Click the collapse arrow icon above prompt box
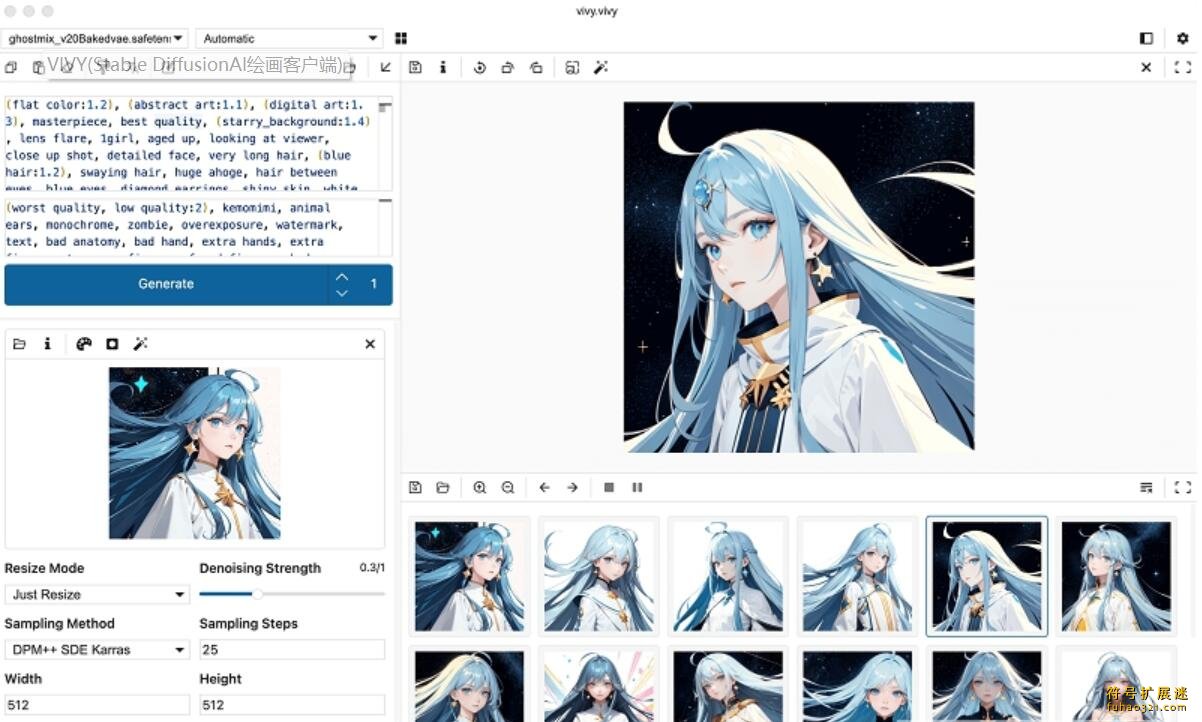 pyautogui.click(x=386, y=67)
